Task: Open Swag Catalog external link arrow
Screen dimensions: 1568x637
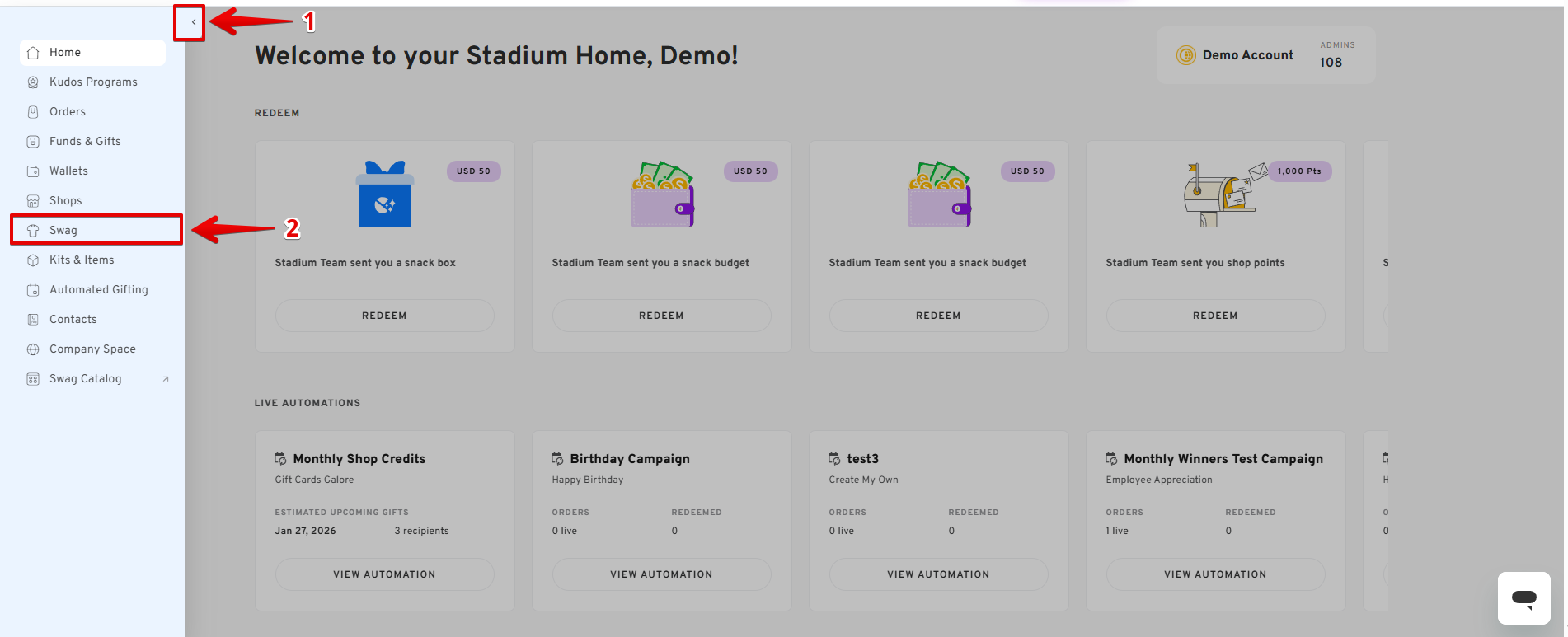Action: (166, 379)
